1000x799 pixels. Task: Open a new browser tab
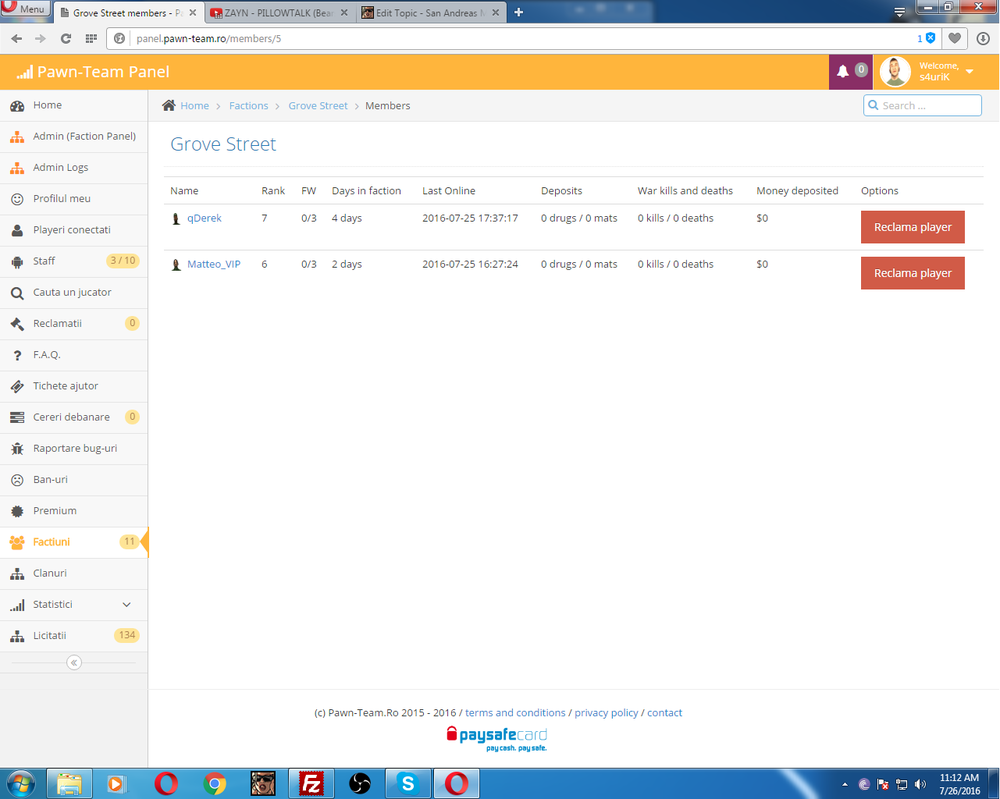click(518, 12)
